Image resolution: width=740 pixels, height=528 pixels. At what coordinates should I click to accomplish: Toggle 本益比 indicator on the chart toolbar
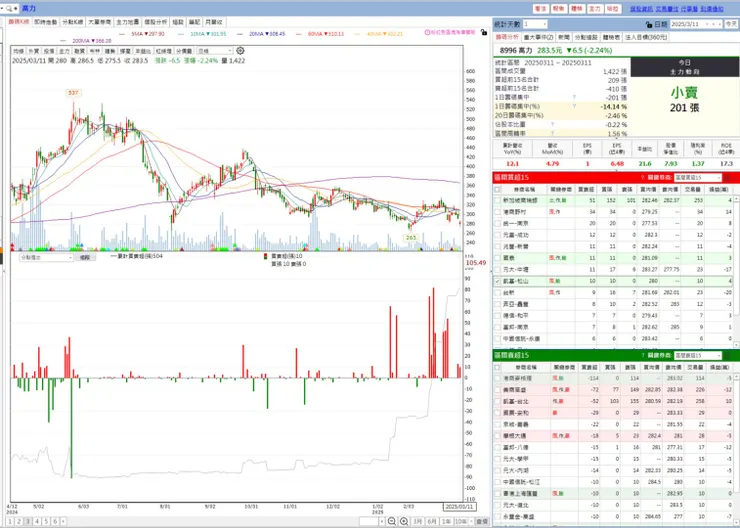click(143, 51)
